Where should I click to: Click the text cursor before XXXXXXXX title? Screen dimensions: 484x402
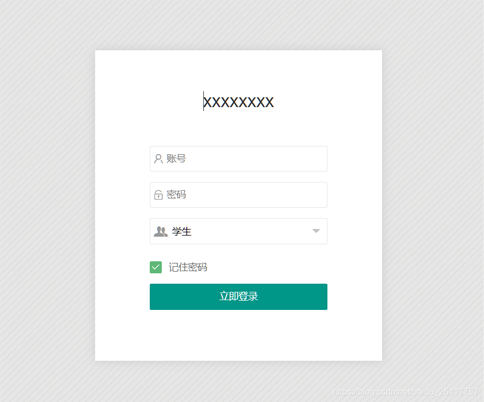click(203, 101)
